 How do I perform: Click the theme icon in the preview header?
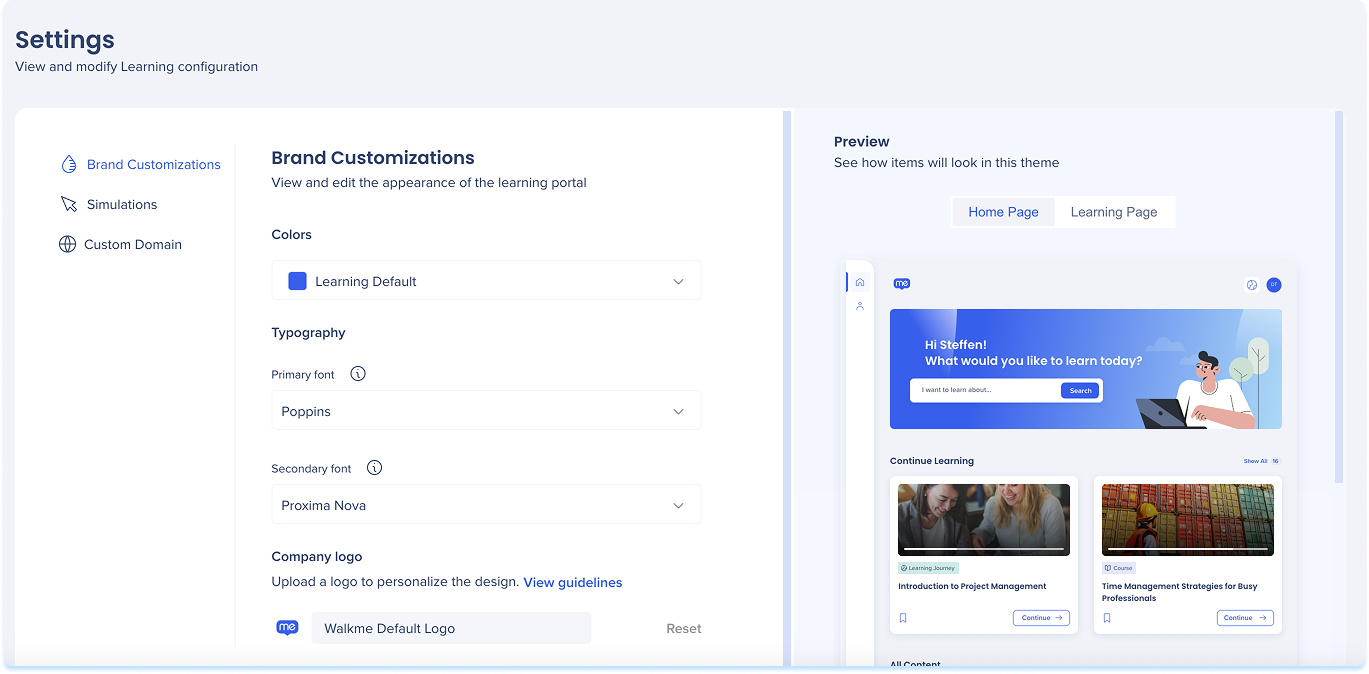click(x=1251, y=285)
